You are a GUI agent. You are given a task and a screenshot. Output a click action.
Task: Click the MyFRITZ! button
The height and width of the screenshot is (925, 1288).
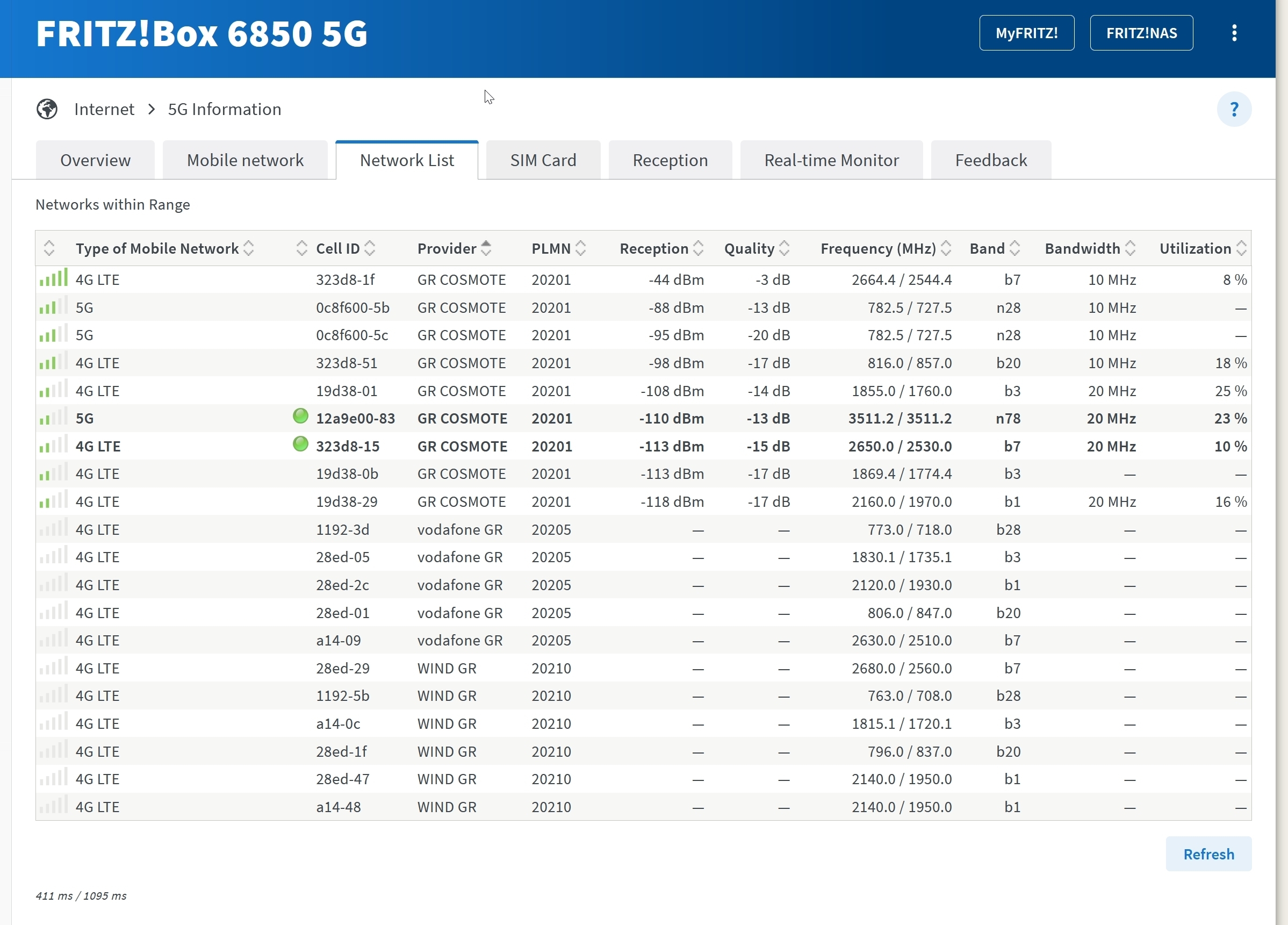[1027, 33]
